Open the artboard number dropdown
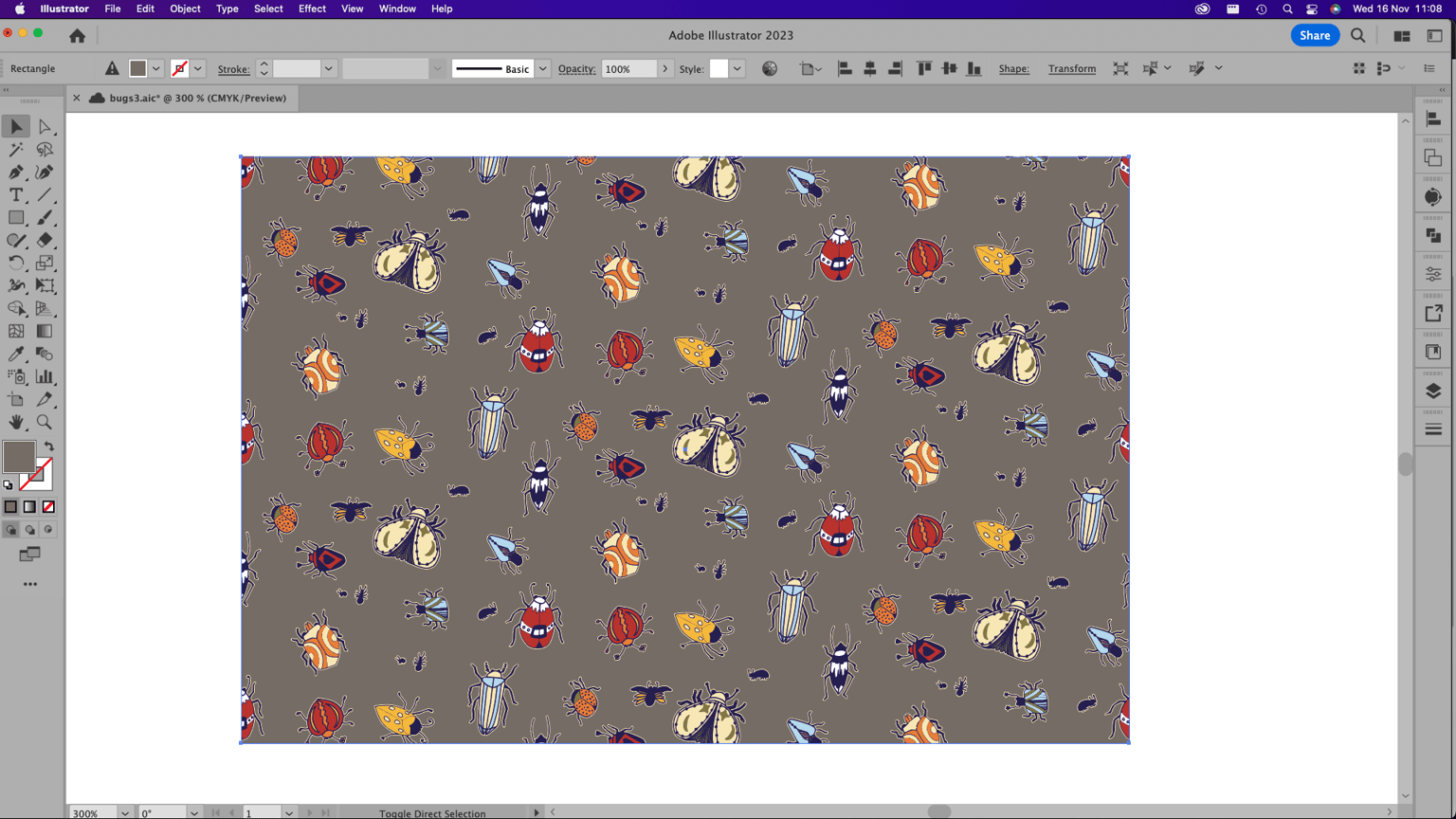Image resolution: width=1456 pixels, height=819 pixels. pos(288,812)
